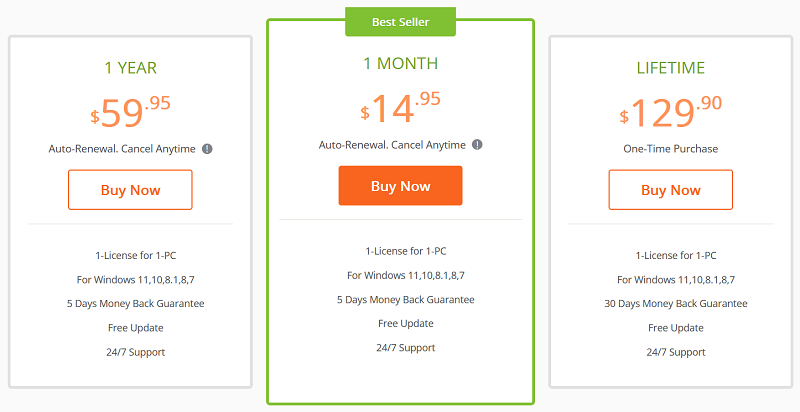Click Free Update in 1 Year card
Screen dimensions: 800x412
point(136,328)
